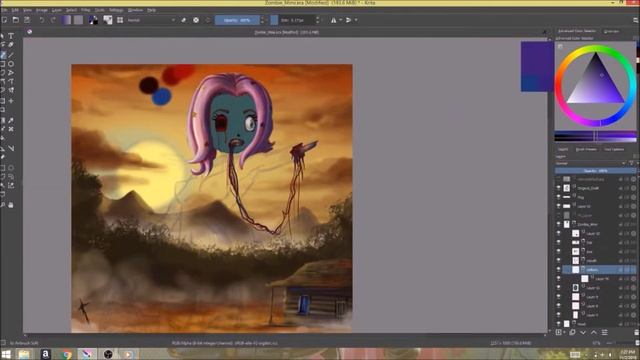
Task: Open the gradient chooser in toolbar
Action: point(67,20)
